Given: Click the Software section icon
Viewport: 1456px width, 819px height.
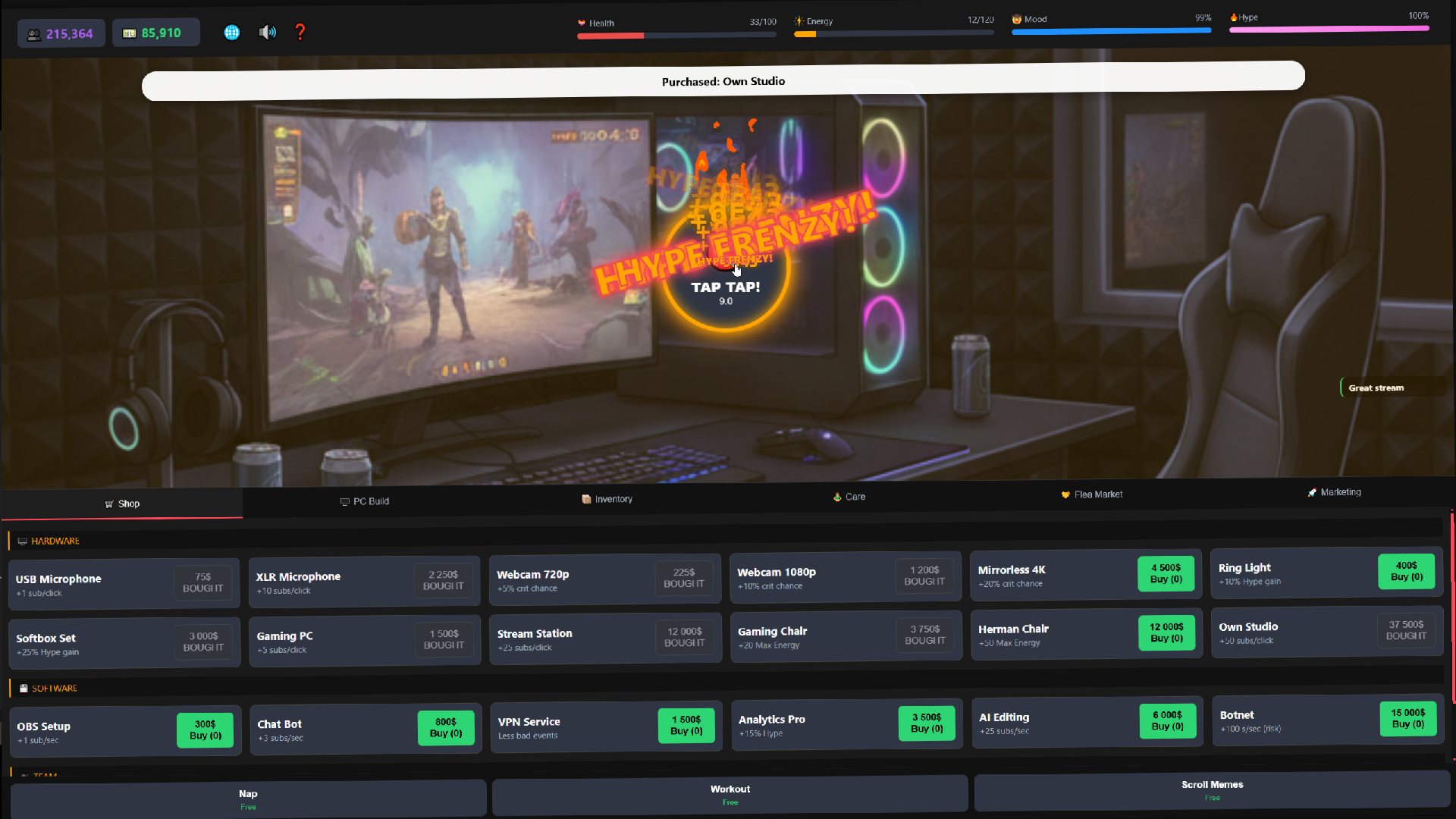Looking at the screenshot, I should point(24,688).
